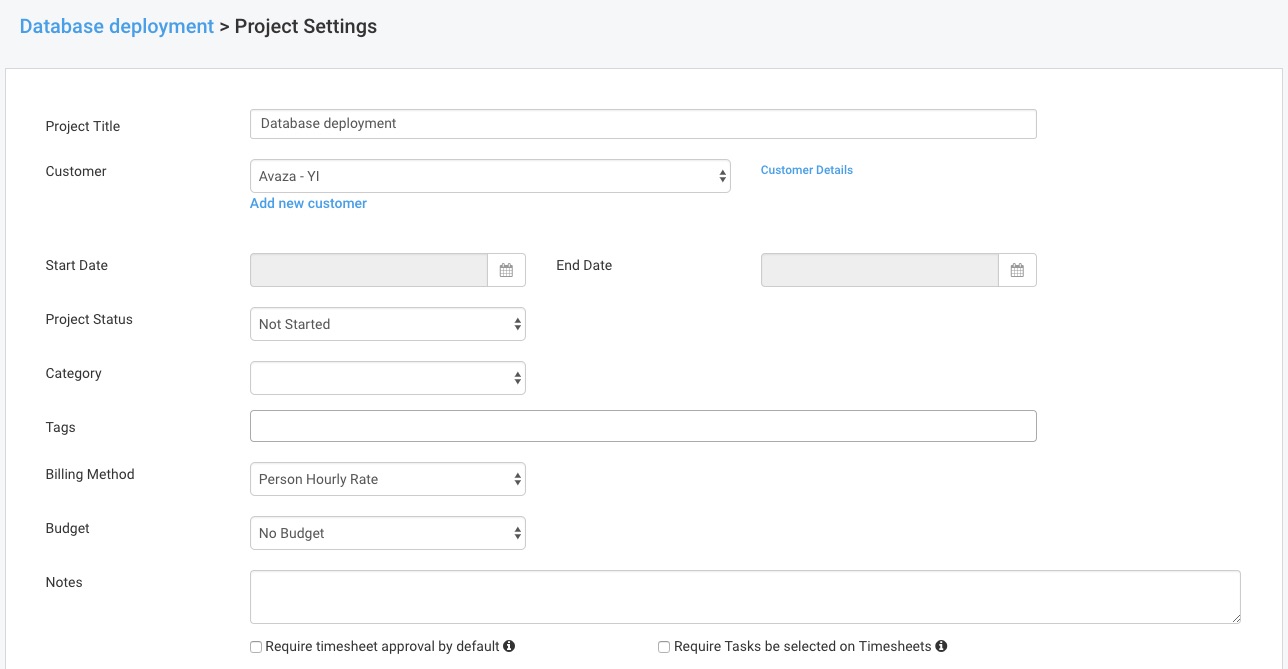Focus the Tags input field
Screen dimensions: 1288x669
tap(643, 426)
